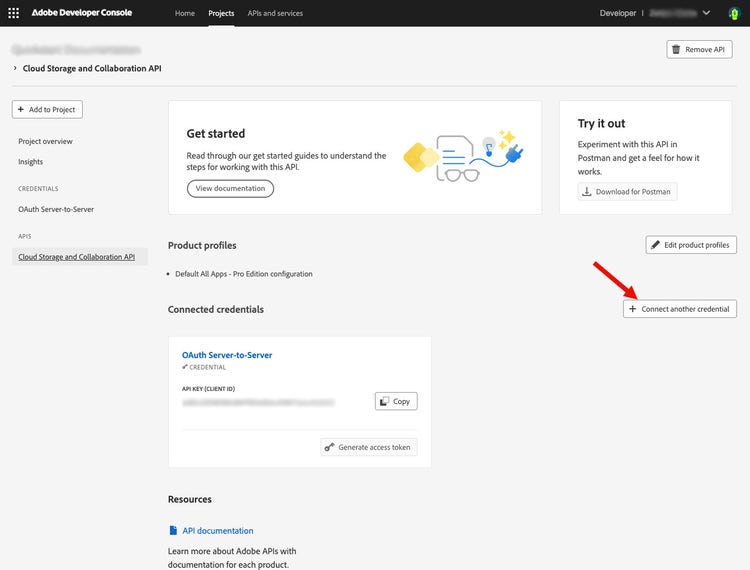750x570 pixels.
Task: Open the app switcher grid icon
Action: click(13, 13)
